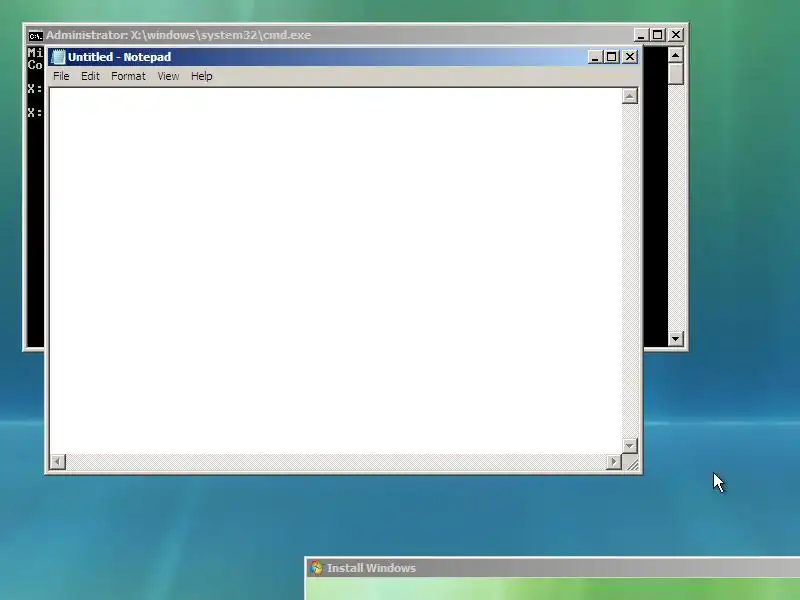Click the Notepad icon in title bar
800x600 pixels.
(58, 57)
